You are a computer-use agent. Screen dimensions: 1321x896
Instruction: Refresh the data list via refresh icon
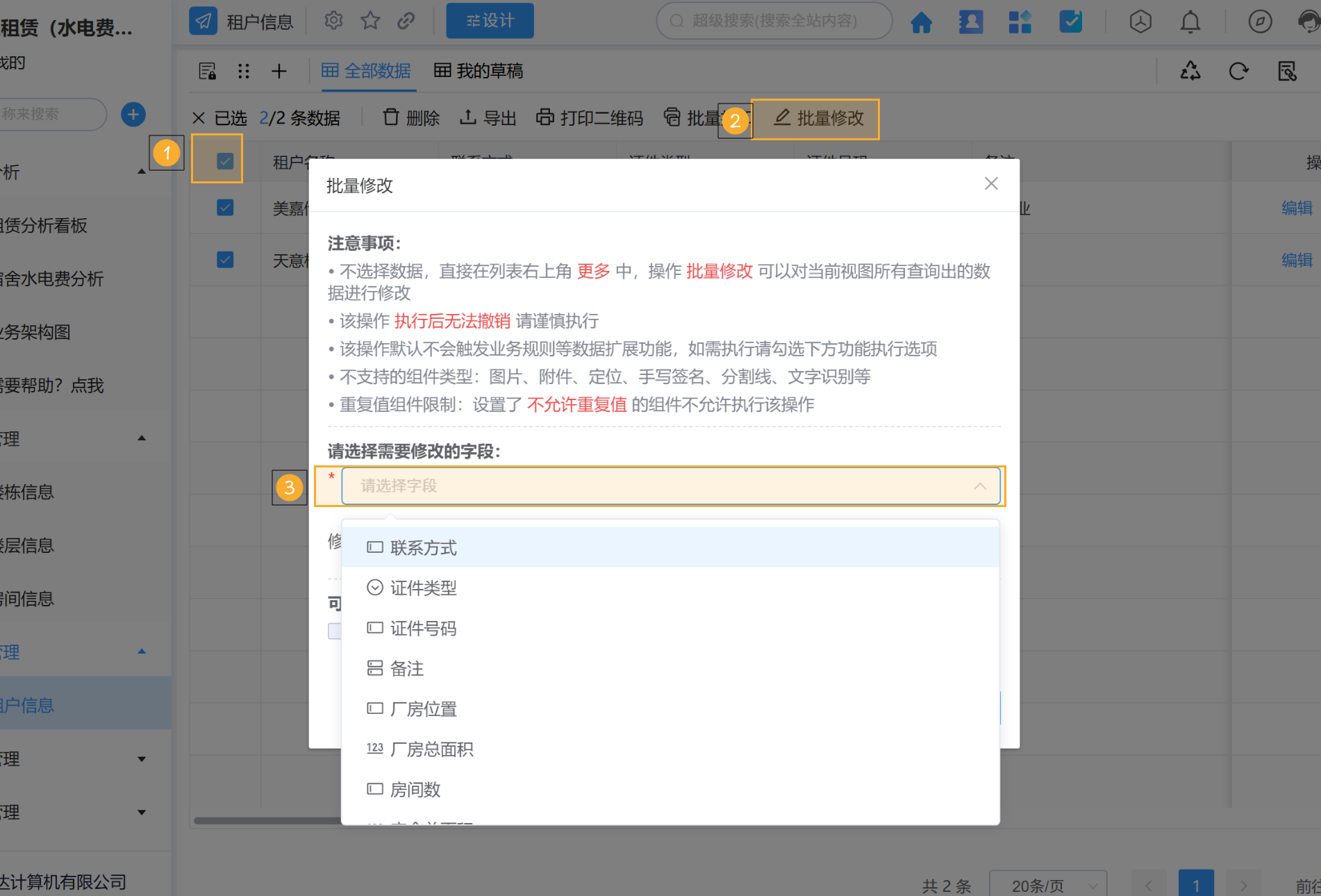click(1239, 71)
